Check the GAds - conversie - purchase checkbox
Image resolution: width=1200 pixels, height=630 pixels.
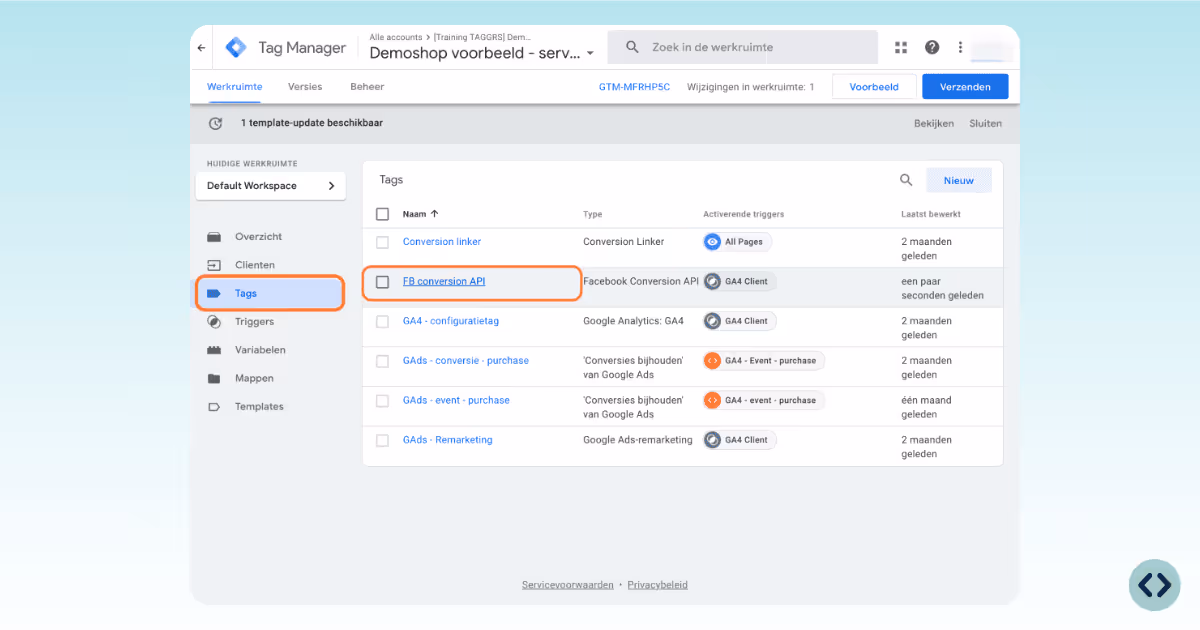[x=382, y=361]
